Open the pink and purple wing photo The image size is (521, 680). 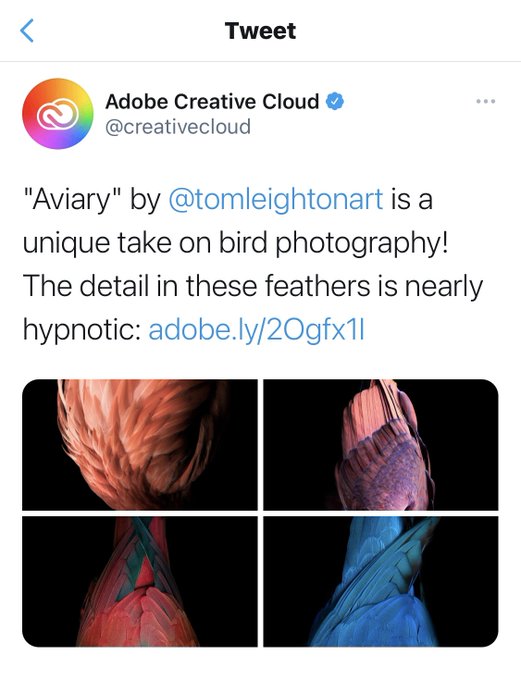381,445
